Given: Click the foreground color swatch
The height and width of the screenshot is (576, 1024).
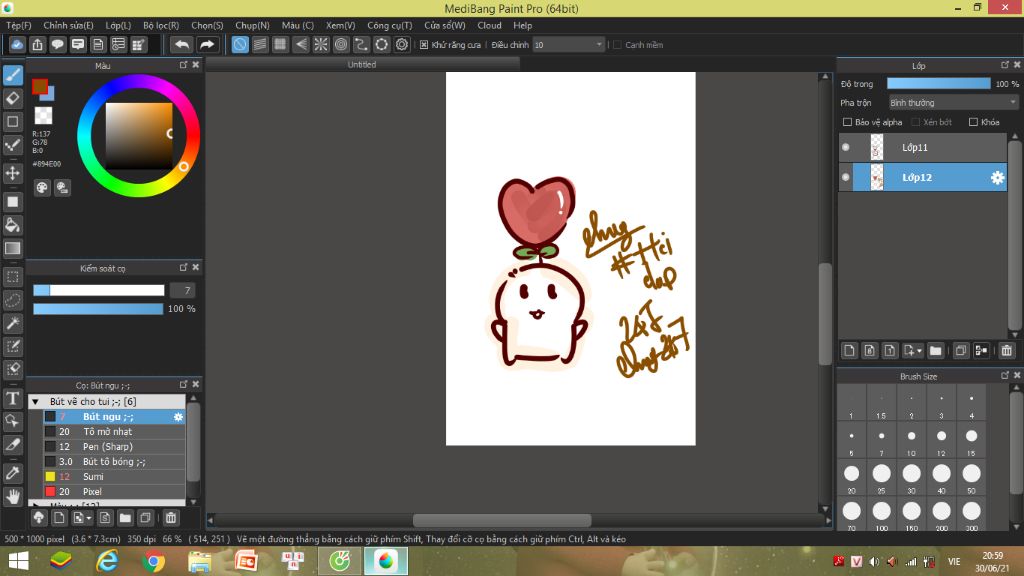Looking at the screenshot, I should [x=40, y=86].
